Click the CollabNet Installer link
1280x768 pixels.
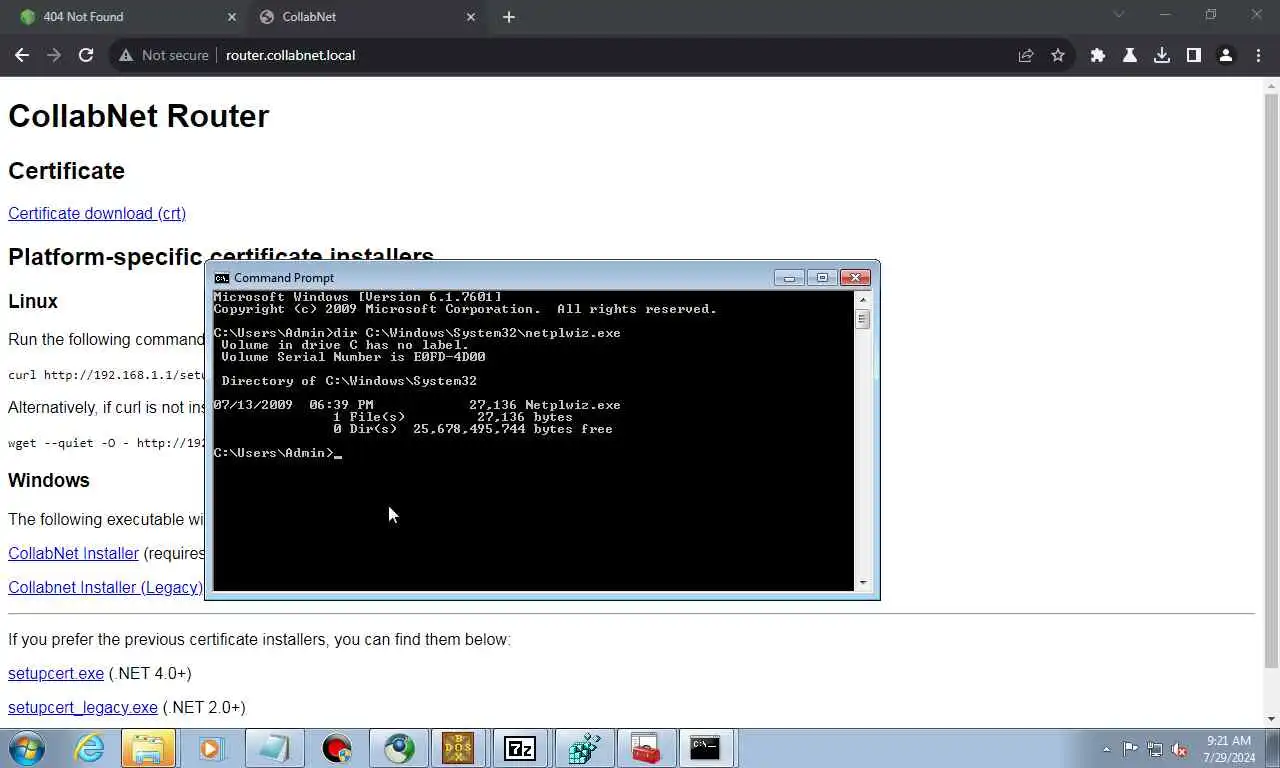coord(73,553)
